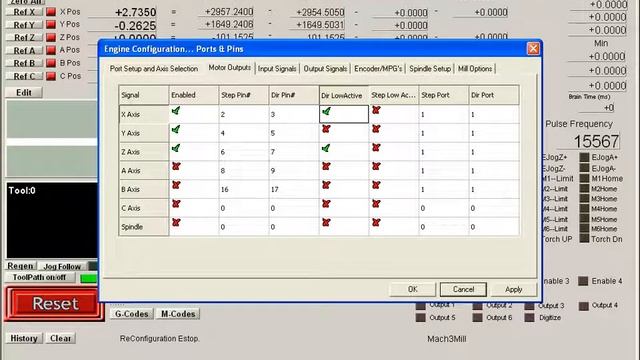Toggle A Axis Dir LowActive red X
The width and height of the screenshot is (640, 360).
[x=326, y=167]
